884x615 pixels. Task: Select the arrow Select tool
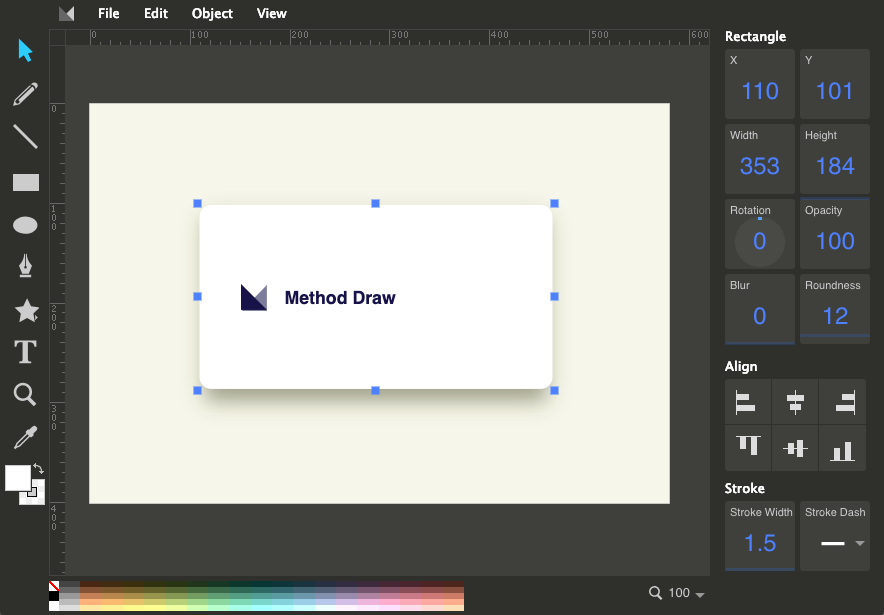click(x=25, y=51)
